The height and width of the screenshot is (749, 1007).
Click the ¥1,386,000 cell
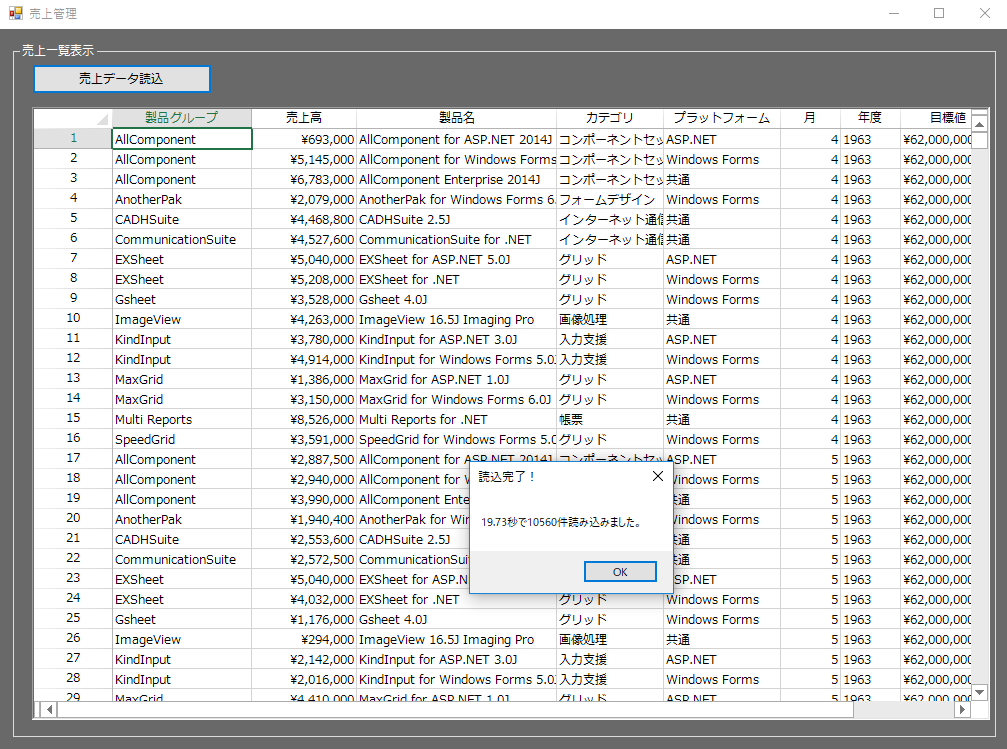(304, 379)
